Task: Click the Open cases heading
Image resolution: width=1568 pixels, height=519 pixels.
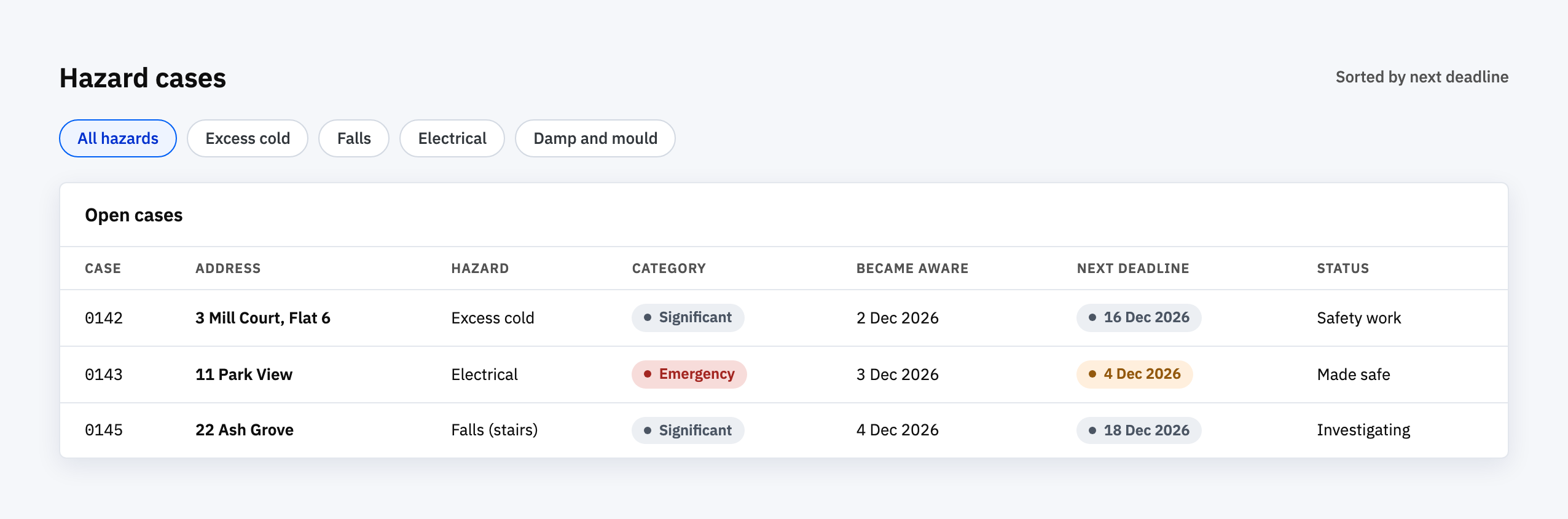Action: pyautogui.click(x=134, y=215)
